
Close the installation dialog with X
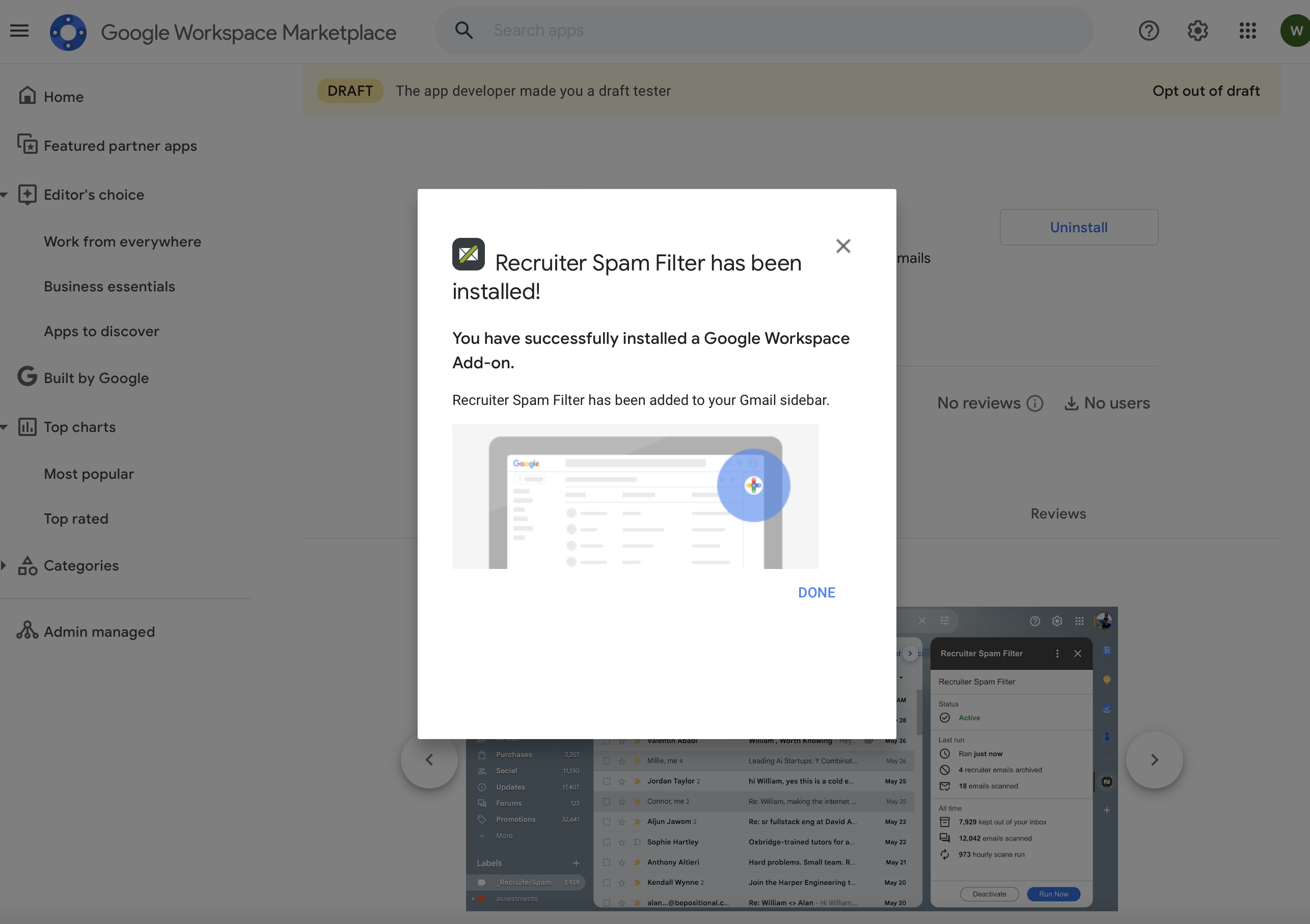click(x=843, y=246)
